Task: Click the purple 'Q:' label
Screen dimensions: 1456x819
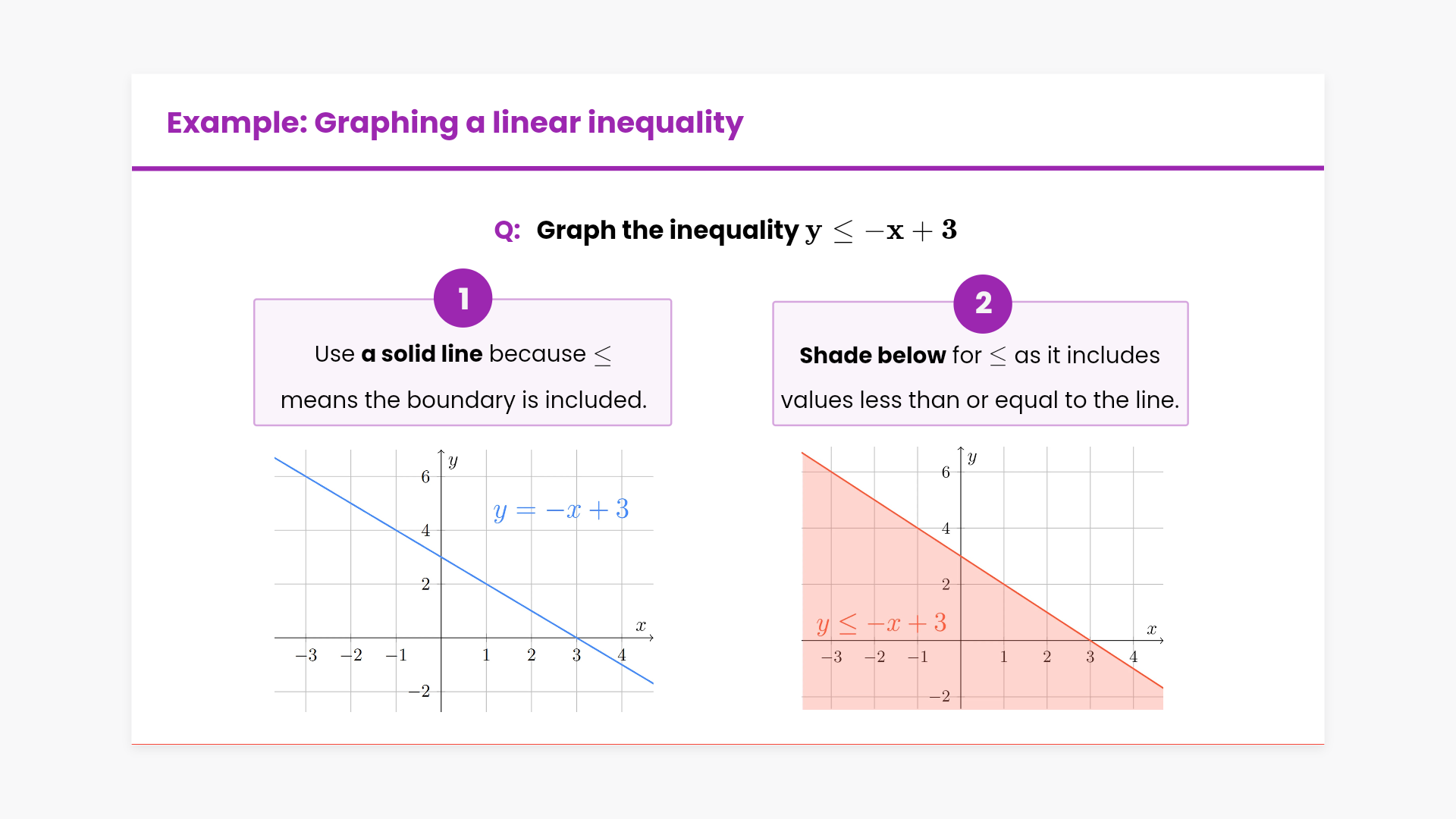Action: point(507,231)
